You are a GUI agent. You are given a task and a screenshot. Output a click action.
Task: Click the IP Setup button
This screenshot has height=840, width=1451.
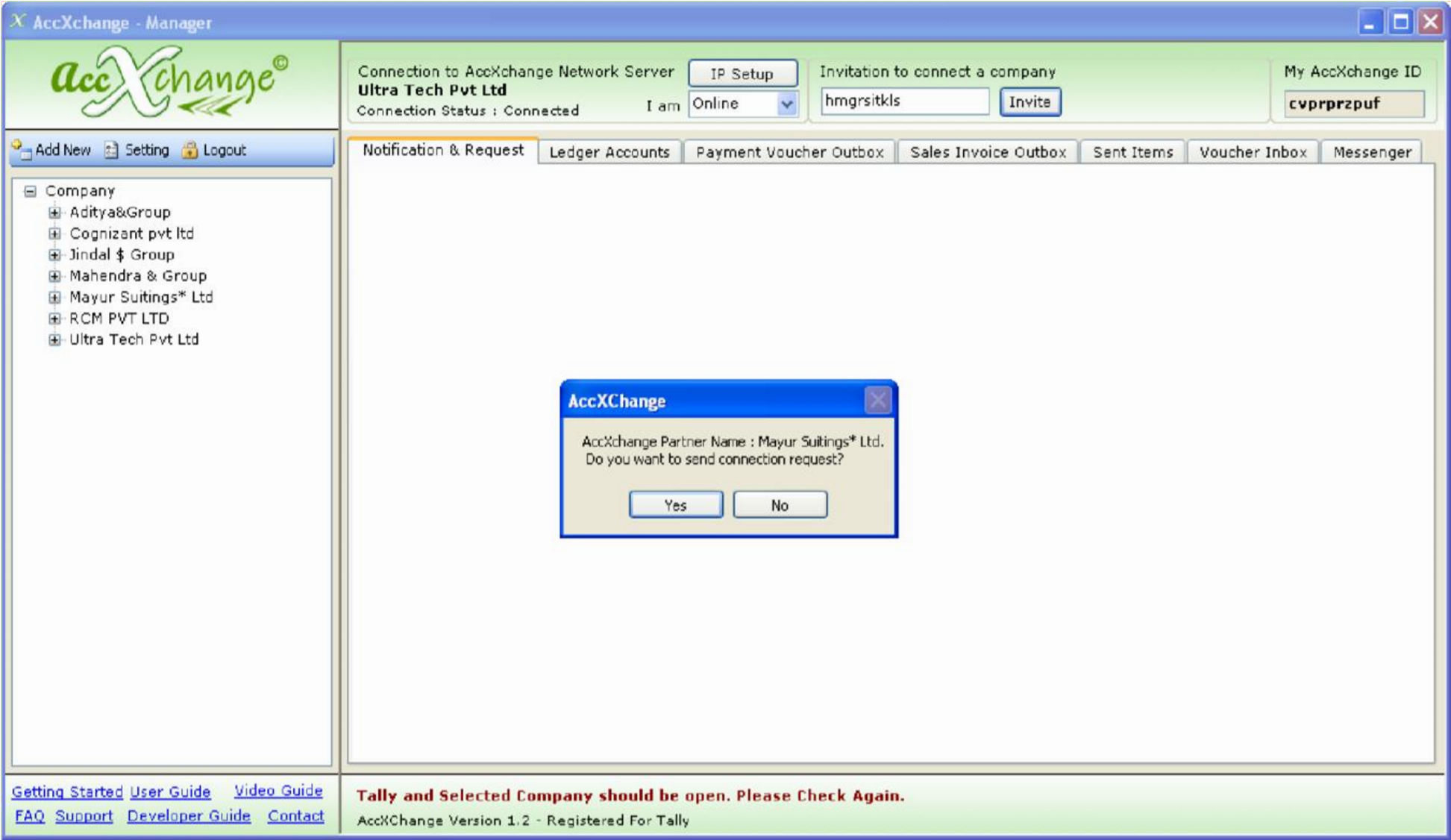pyautogui.click(x=742, y=74)
